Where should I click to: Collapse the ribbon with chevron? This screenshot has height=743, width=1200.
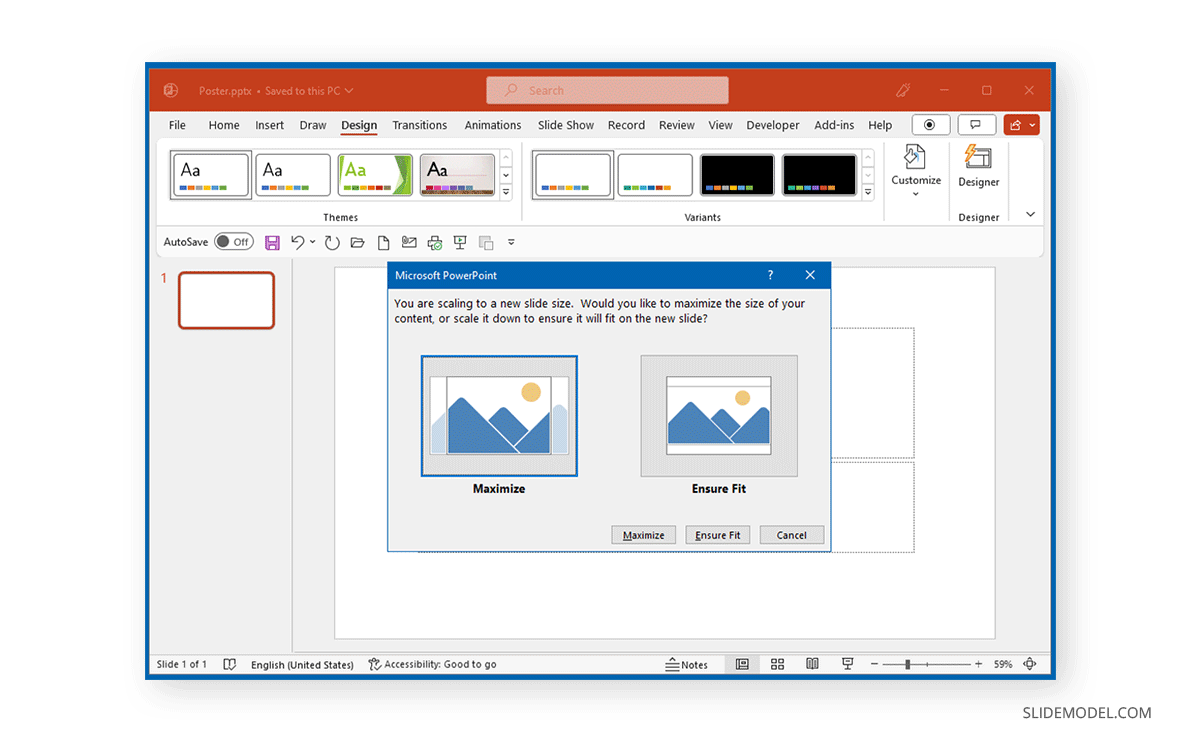(x=1030, y=215)
